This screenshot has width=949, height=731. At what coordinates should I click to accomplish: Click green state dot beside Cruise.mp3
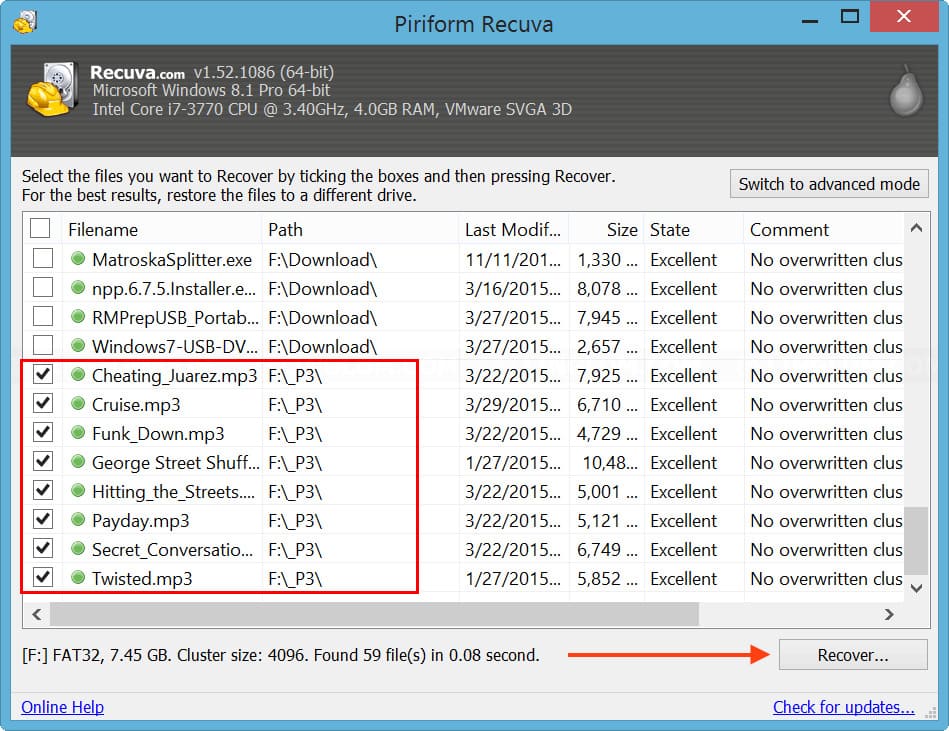pyautogui.click(x=78, y=405)
